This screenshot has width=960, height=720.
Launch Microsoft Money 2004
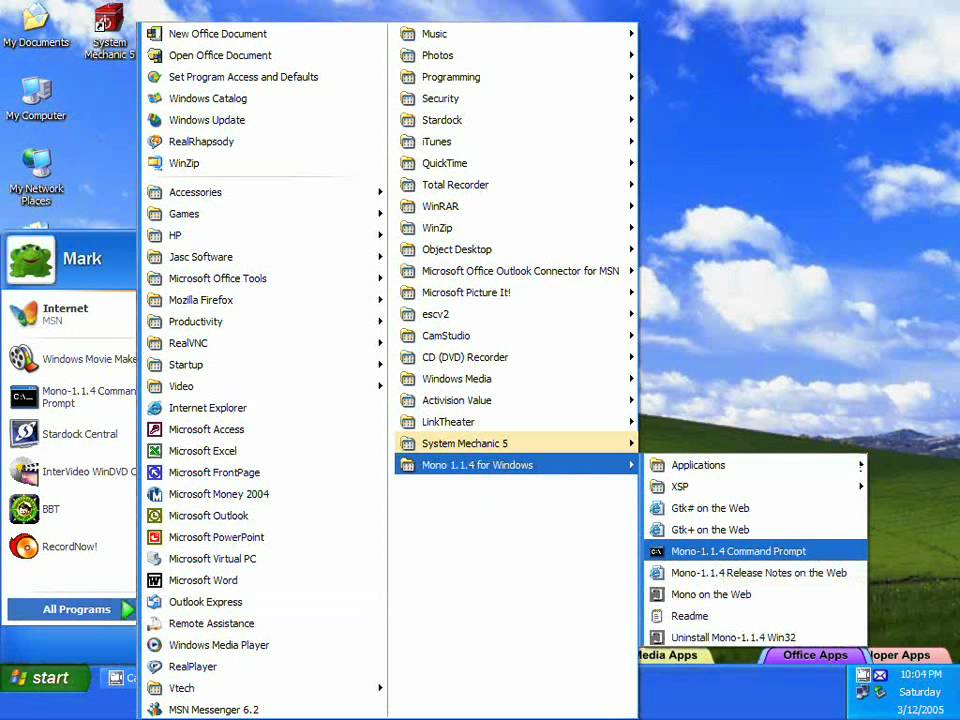(x=264, y=494)
